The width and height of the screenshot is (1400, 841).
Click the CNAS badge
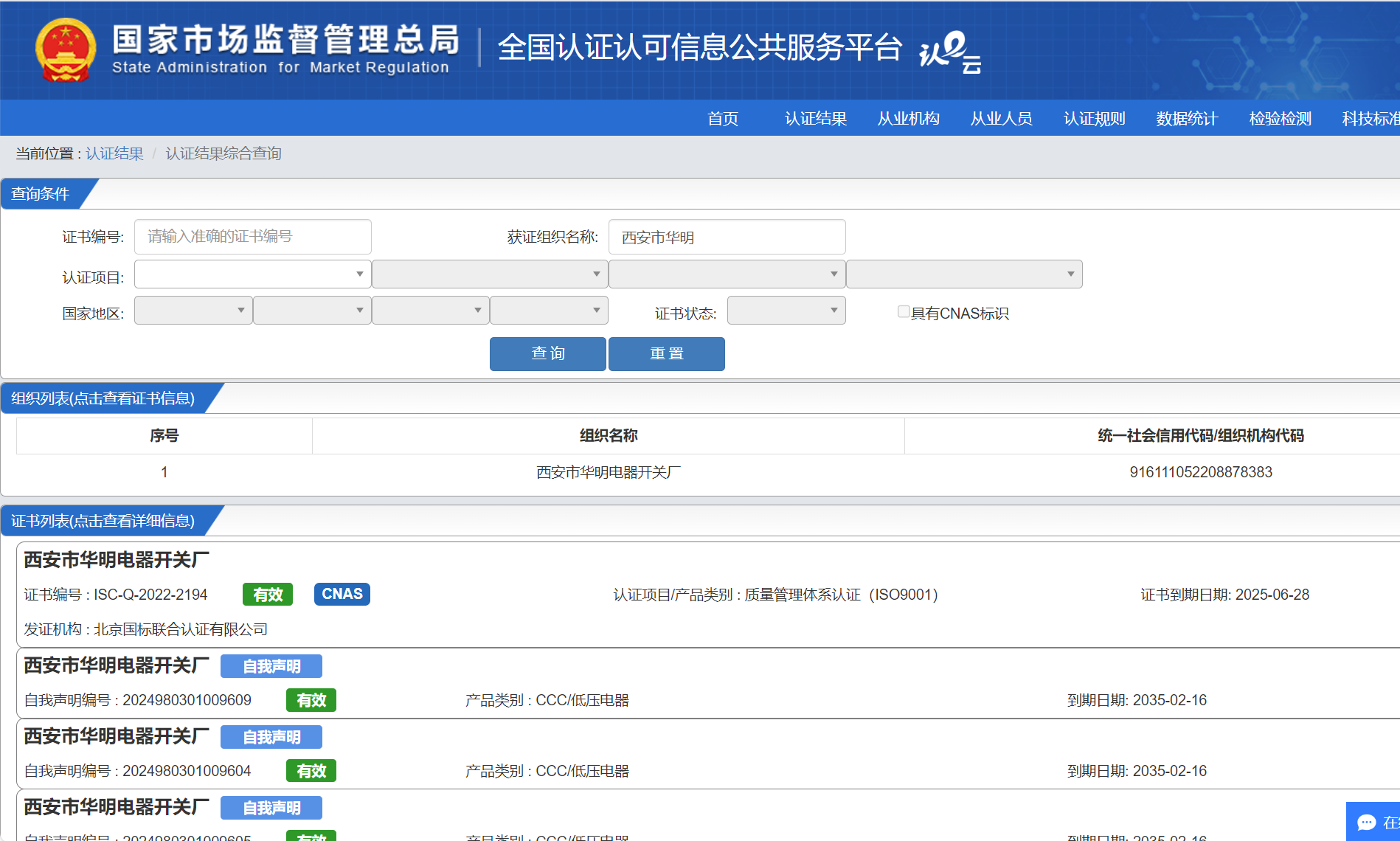click(342, 594)
